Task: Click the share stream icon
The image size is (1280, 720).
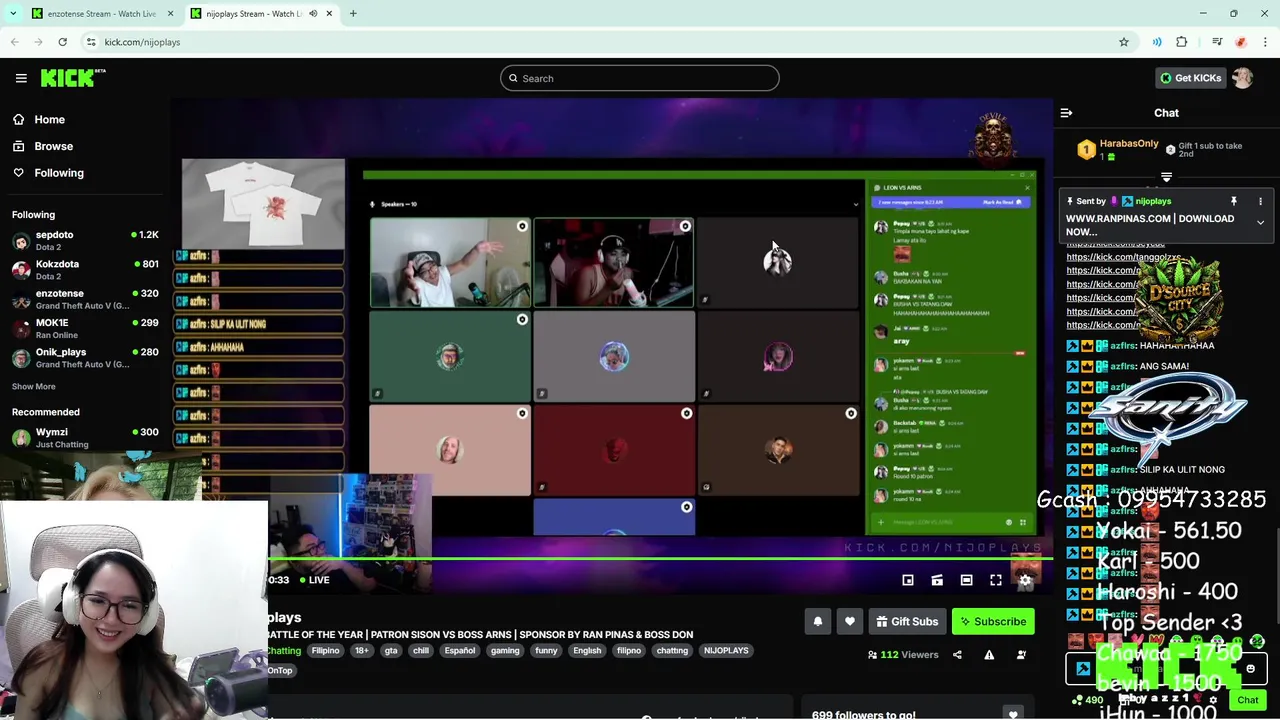Action: 957,655
